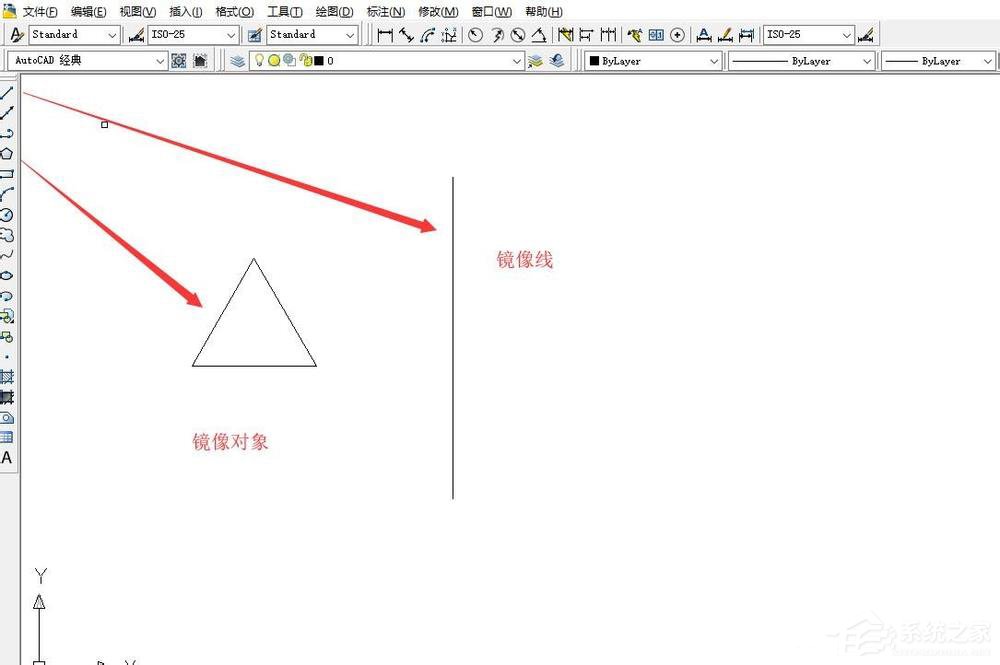Image resolution: width=1000 pixels, height=665 pixels.
Task: Toggle the layer freeze sun icon
Action: coord(274,61)
